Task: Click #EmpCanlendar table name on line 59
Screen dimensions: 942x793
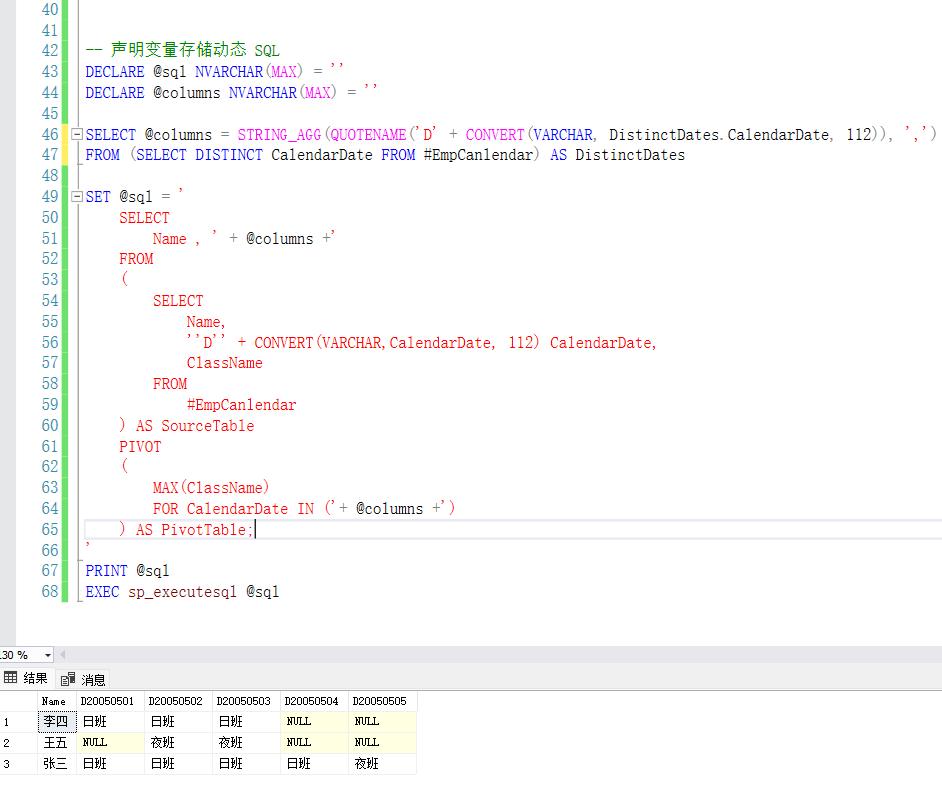Action: pyautogui.click(x=242, y=405)
